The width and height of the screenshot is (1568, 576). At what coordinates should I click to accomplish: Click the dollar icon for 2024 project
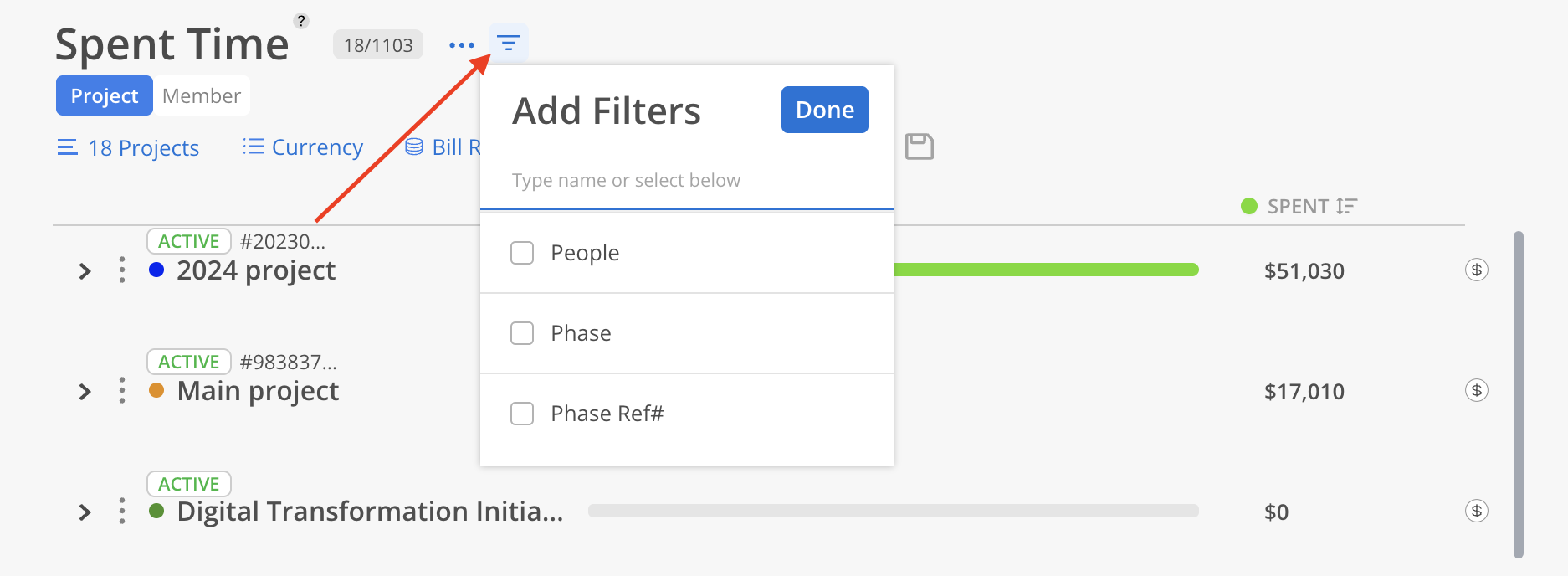click(1476, 270)
